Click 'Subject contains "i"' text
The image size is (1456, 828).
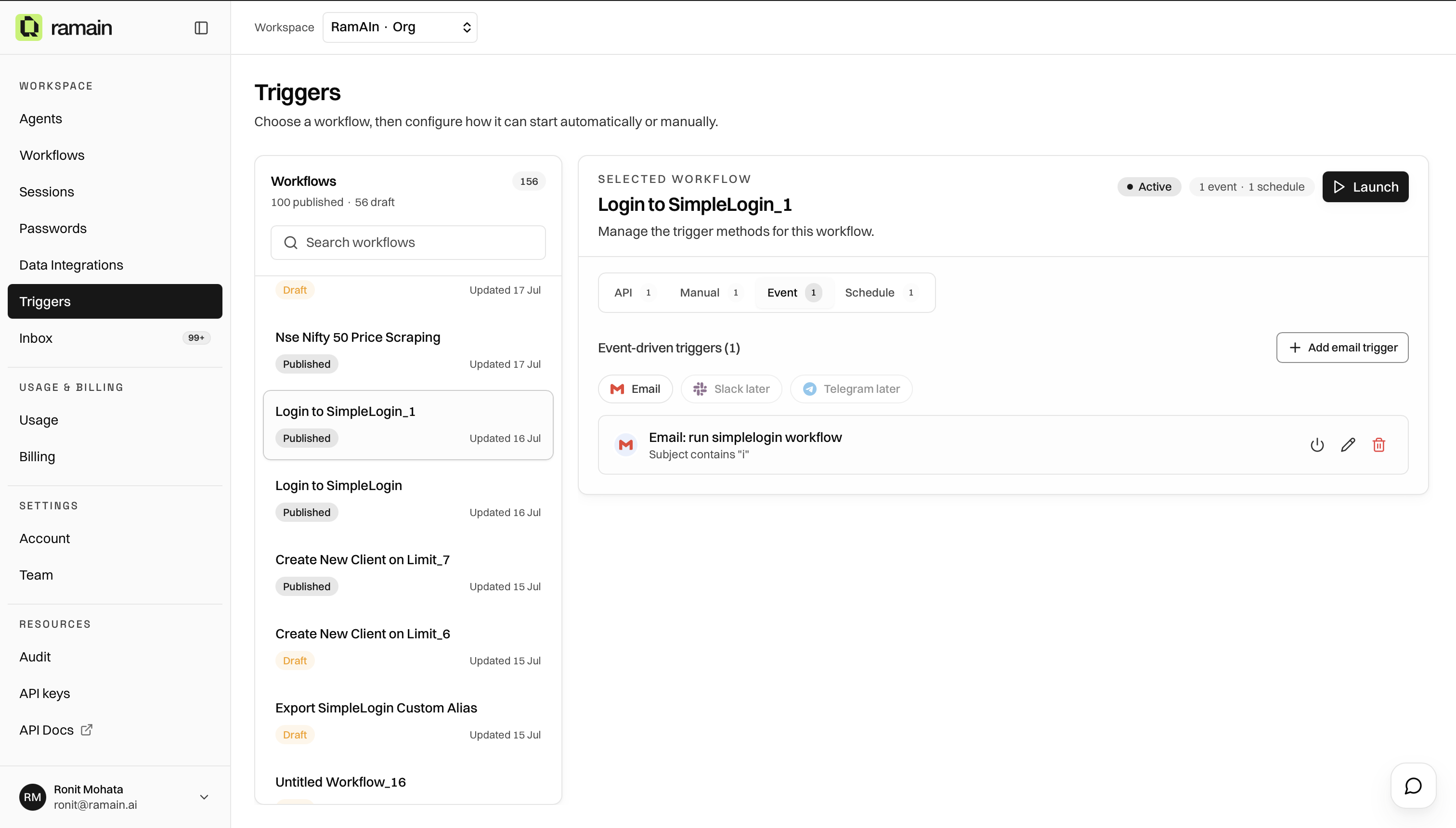pyautogui.click(x=699, y=454)
